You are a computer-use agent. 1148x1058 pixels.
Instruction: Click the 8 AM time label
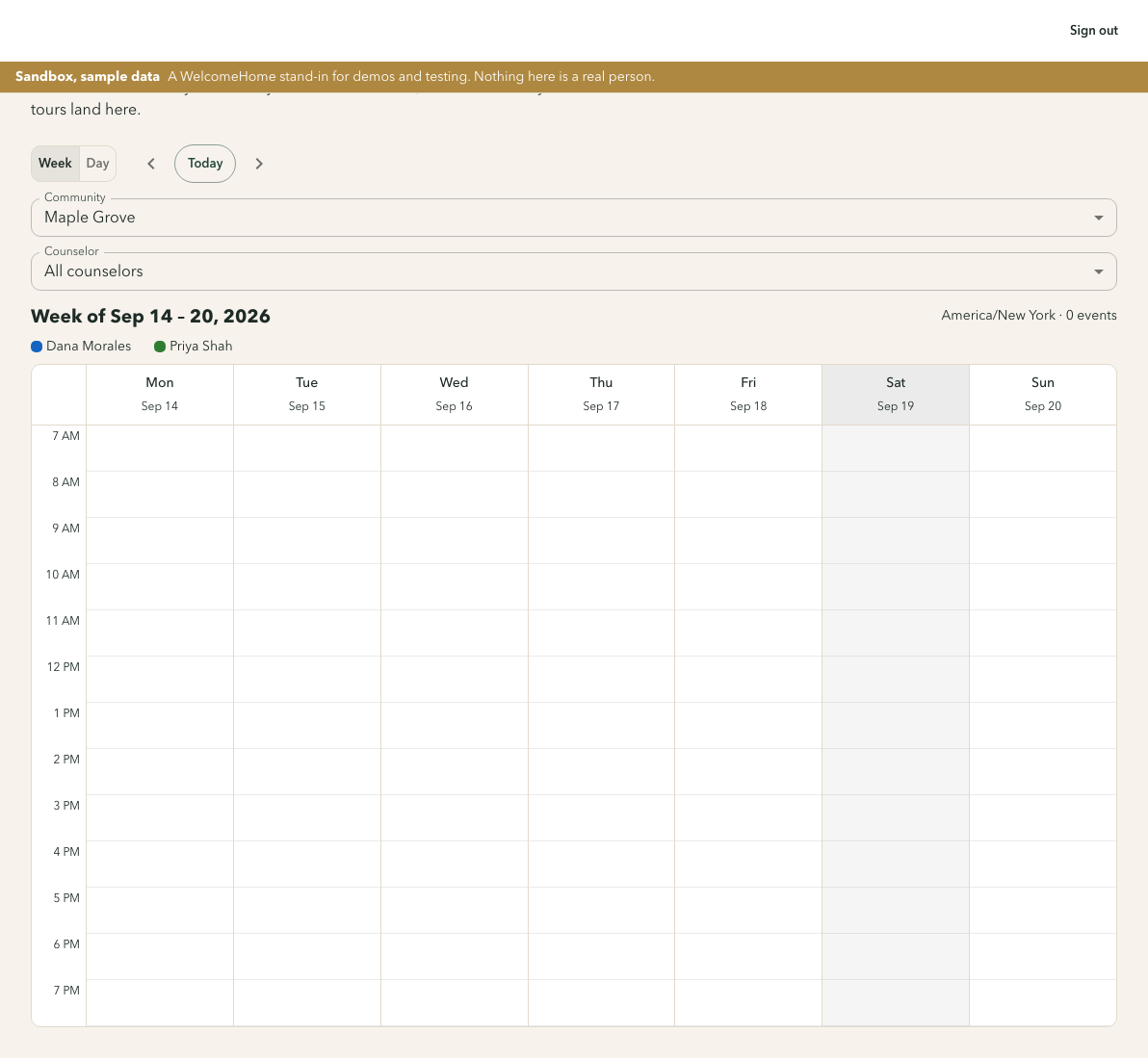tap(65, 482)
